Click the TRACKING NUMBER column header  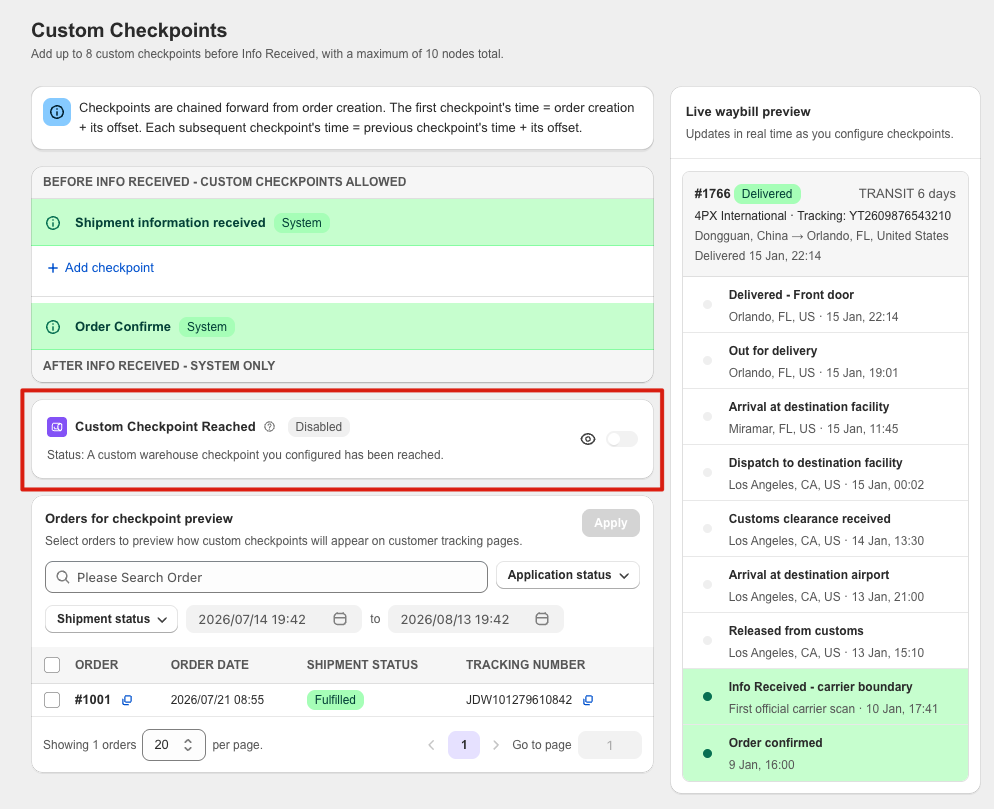tap(526, 664)
